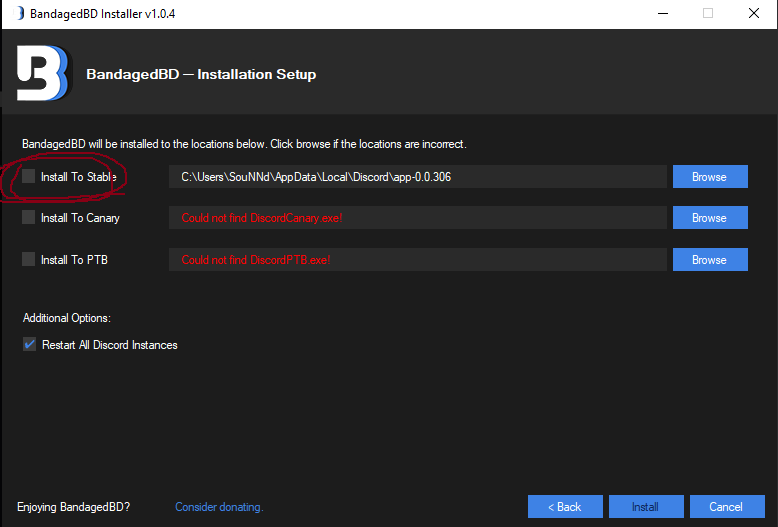Image resolution: width=778 pixels, height=527 pixels.
Task: Close the BandagedBD Installer window
Action: [753, 14]
